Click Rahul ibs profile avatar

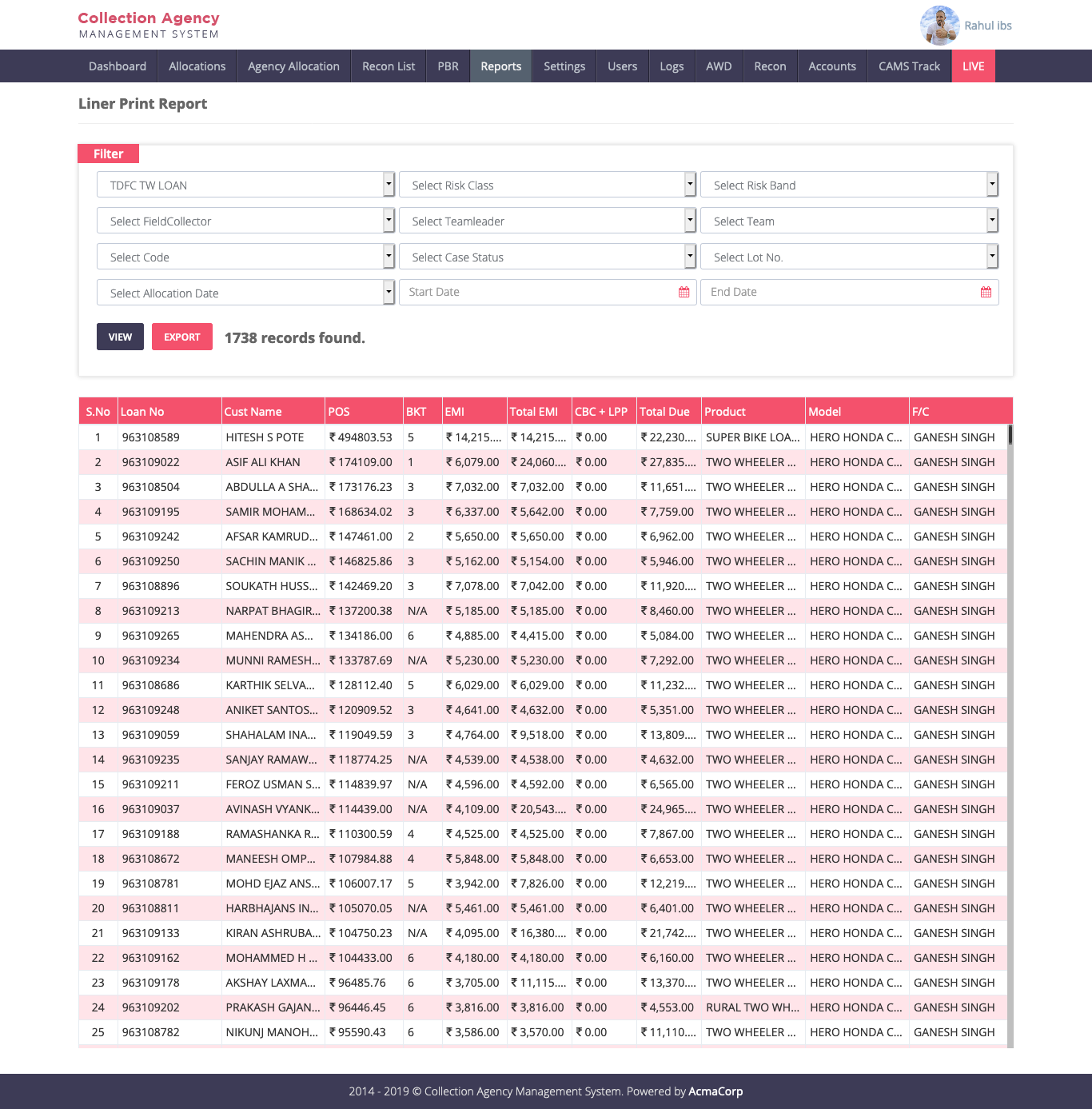tap(939, 26)
